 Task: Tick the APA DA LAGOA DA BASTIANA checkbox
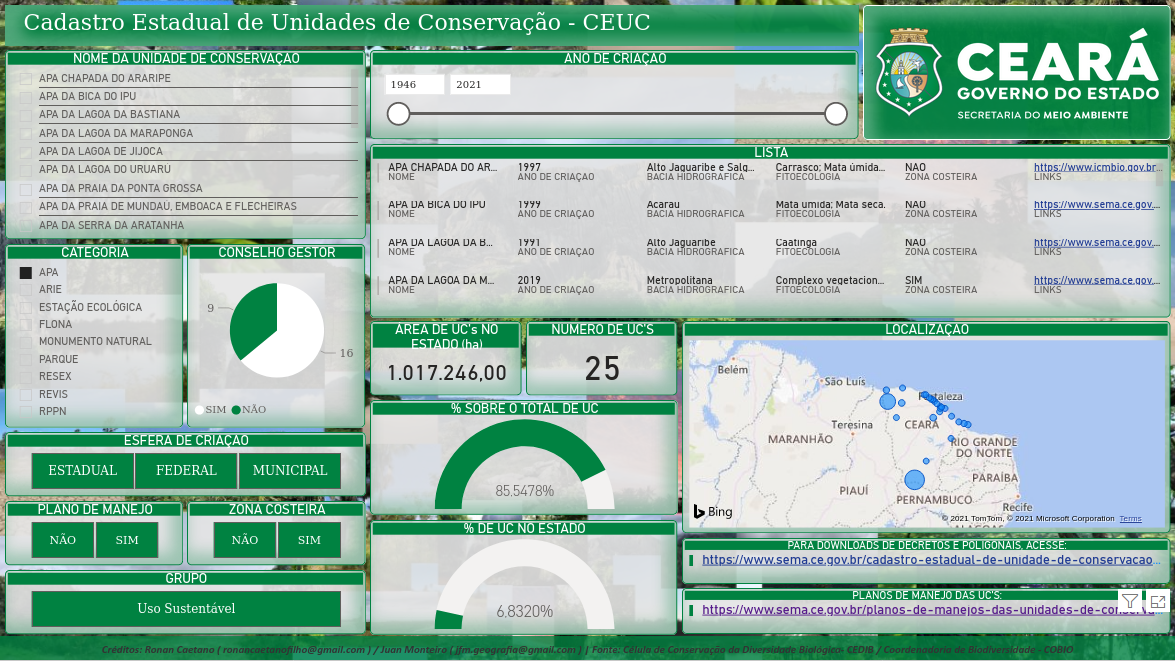click(x=26, y=115)
